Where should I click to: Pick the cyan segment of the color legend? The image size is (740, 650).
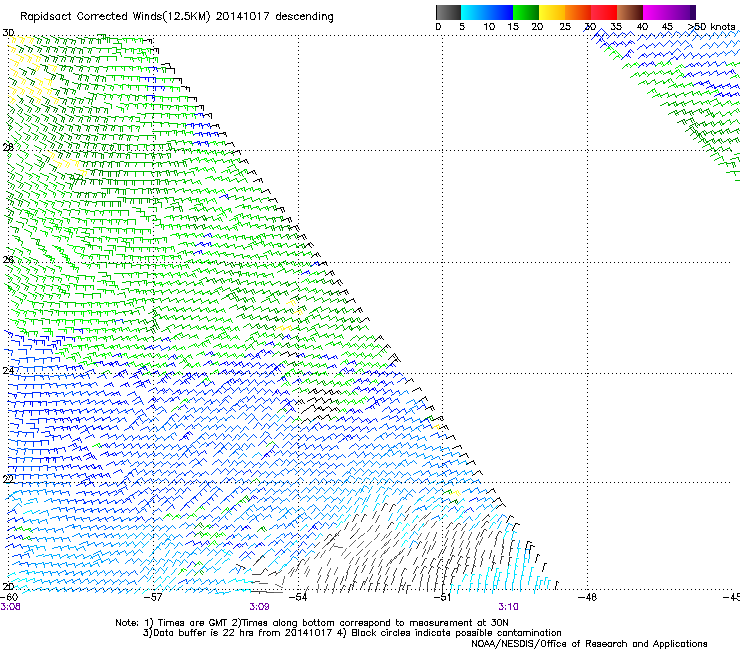474,12
